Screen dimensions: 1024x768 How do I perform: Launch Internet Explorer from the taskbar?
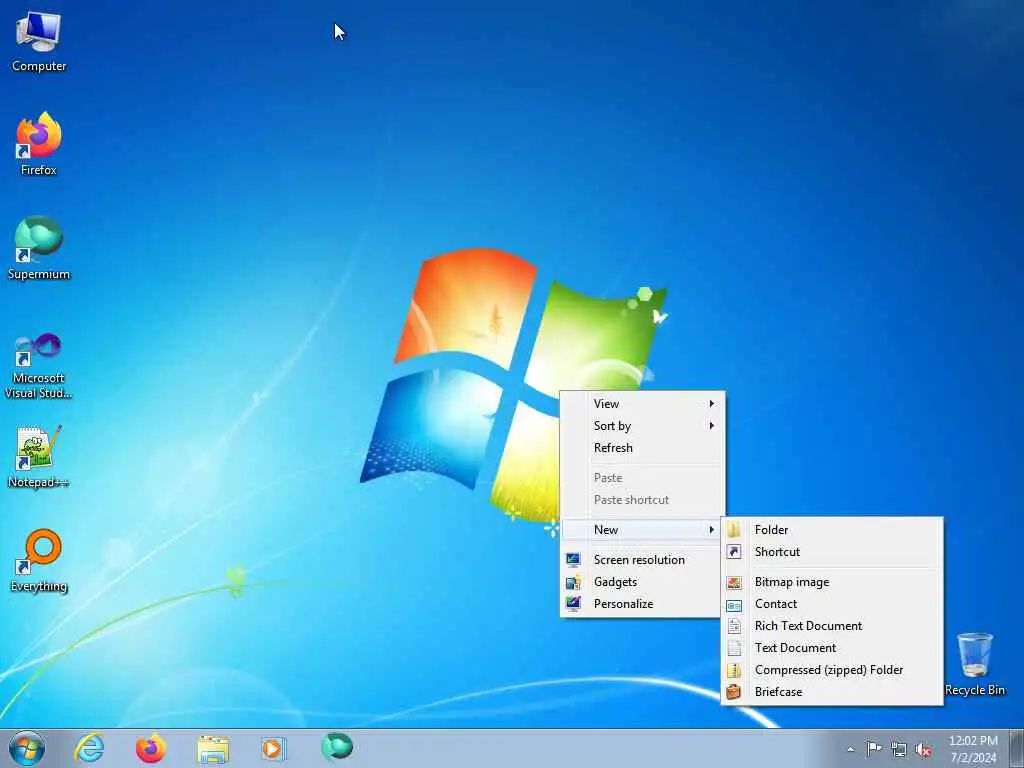pos(89,748)
